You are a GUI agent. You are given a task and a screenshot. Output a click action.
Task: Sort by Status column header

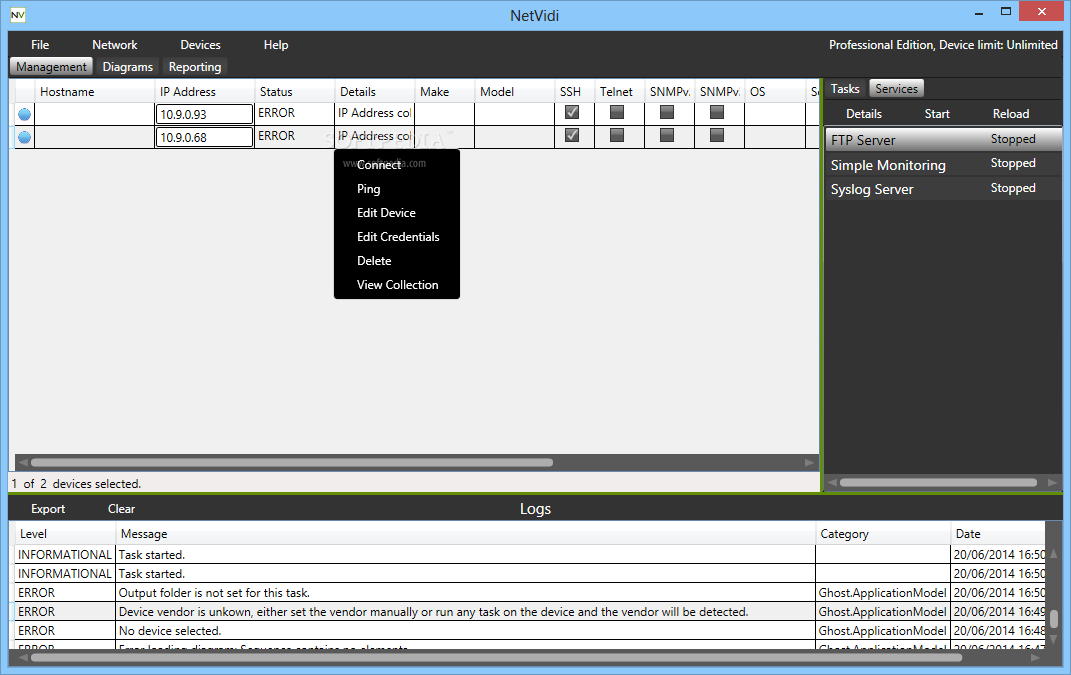(294, 92)
